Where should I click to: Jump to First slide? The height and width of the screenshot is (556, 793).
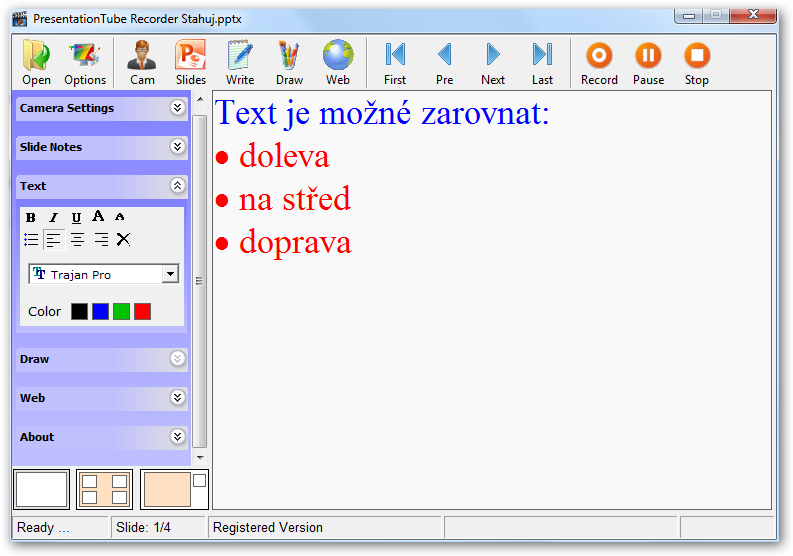[x=394, y=63]
